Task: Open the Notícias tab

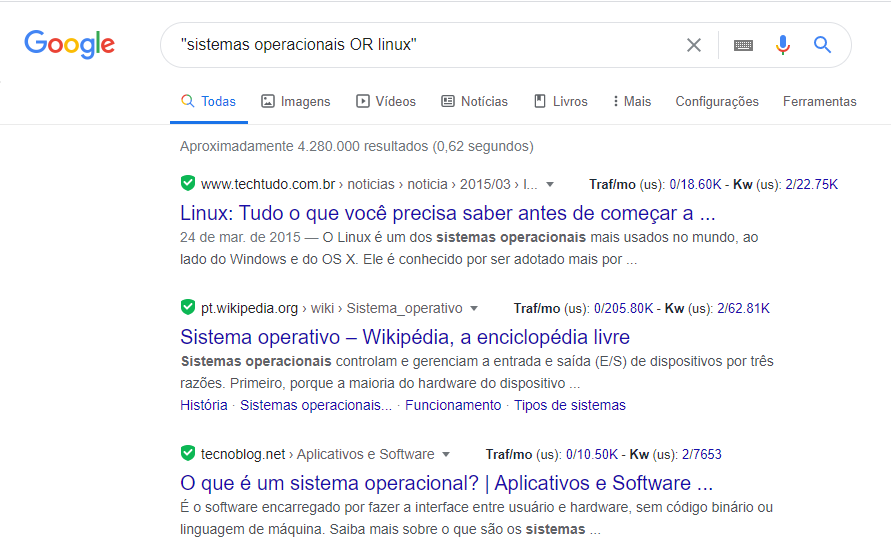Action: (474, 102)
